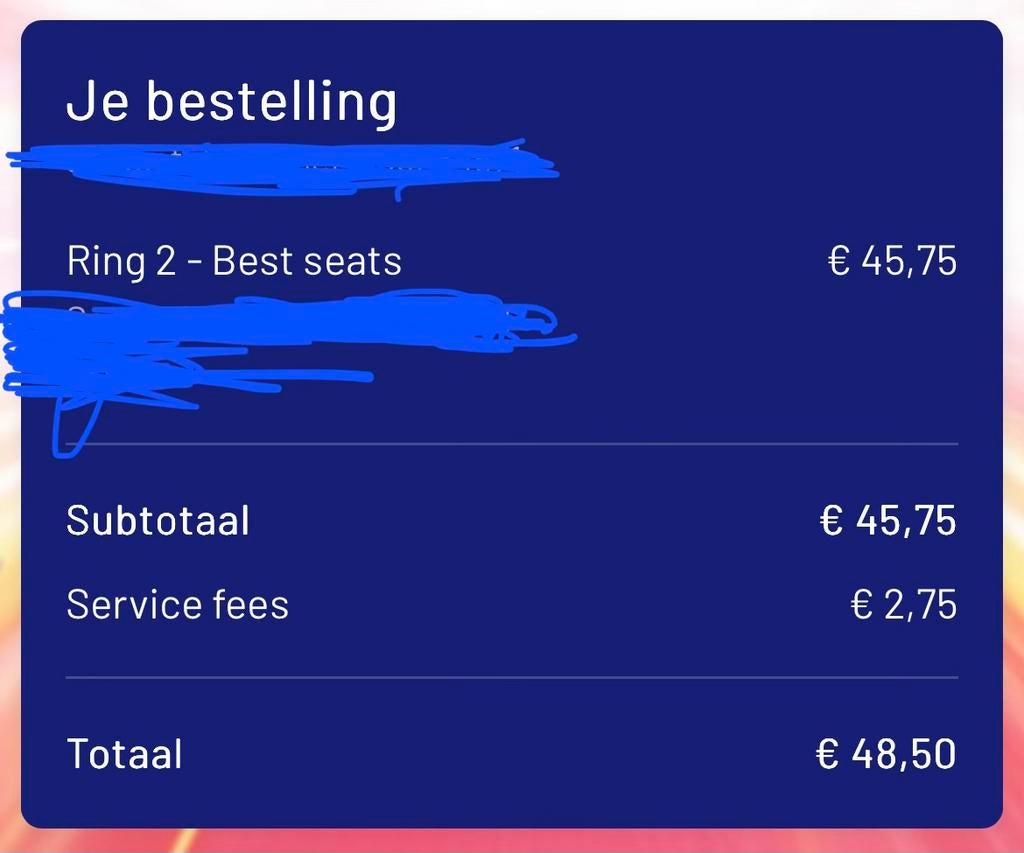Select the "Ring 2 - Best seats" ticket label
Screen dimensions: 1024x853
coord(234,262)
